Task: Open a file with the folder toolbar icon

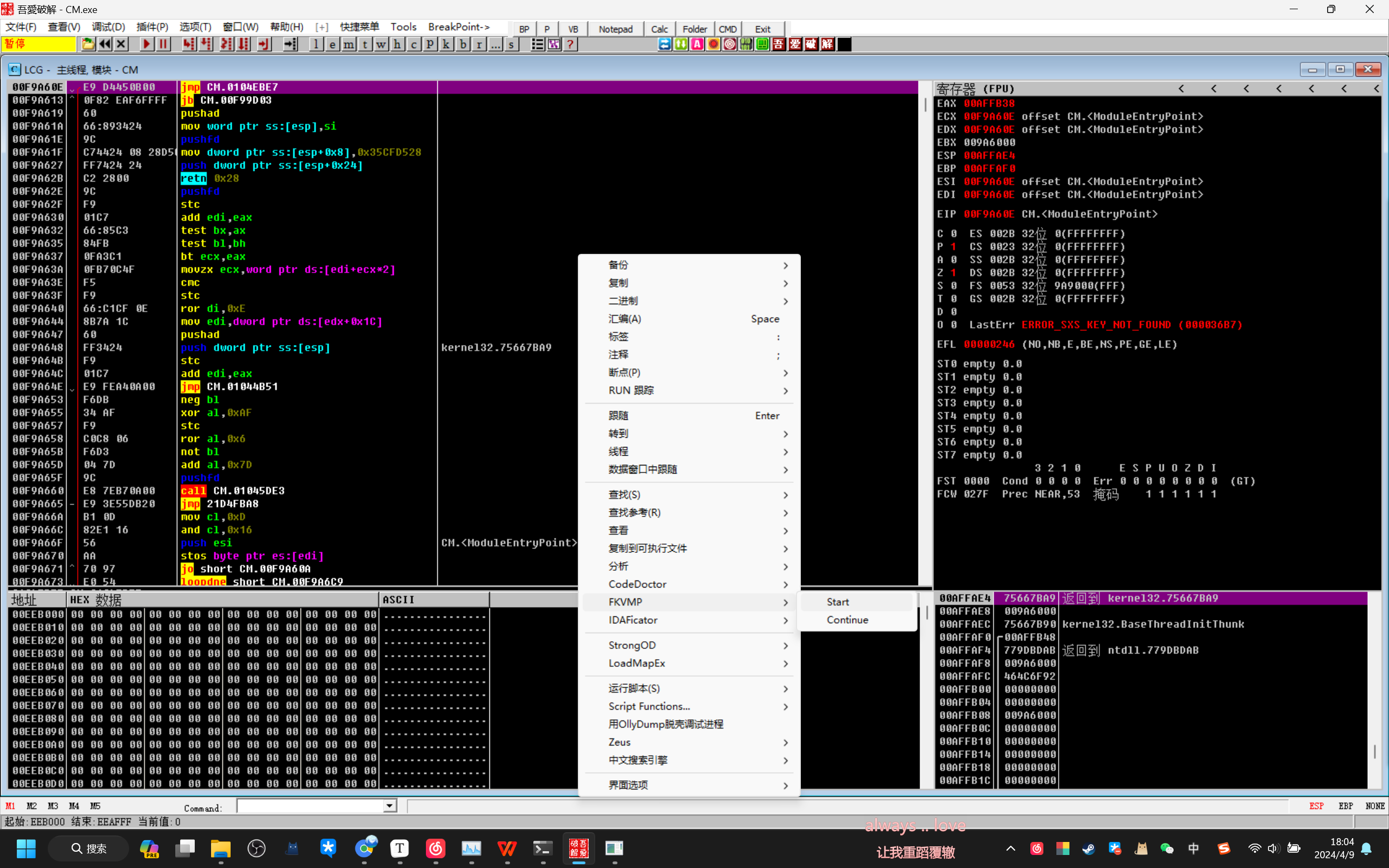Action: [x=88, y=44]
